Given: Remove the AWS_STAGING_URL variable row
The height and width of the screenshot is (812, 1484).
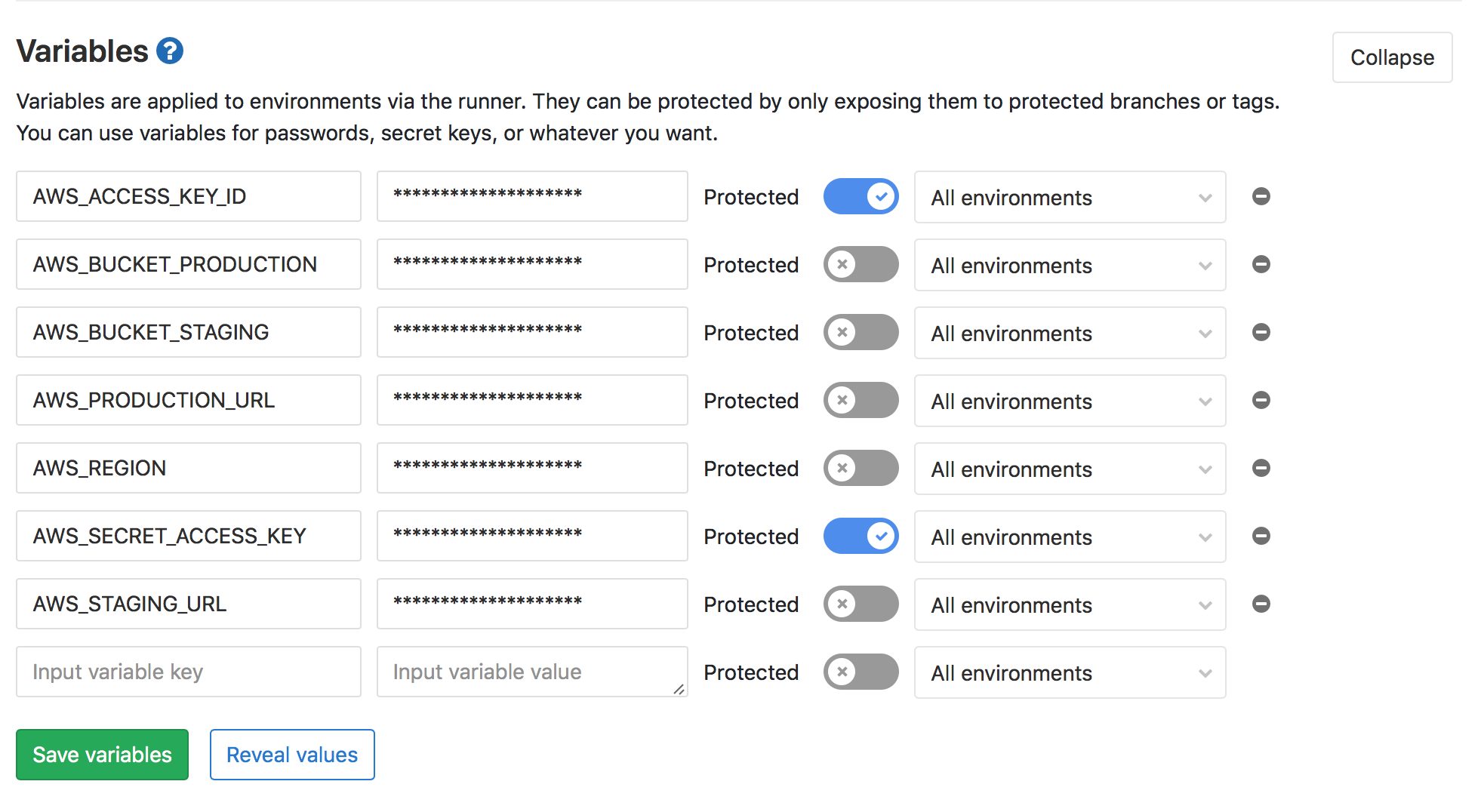Looking at the screenshot, I should click(x=1261, y=604).
